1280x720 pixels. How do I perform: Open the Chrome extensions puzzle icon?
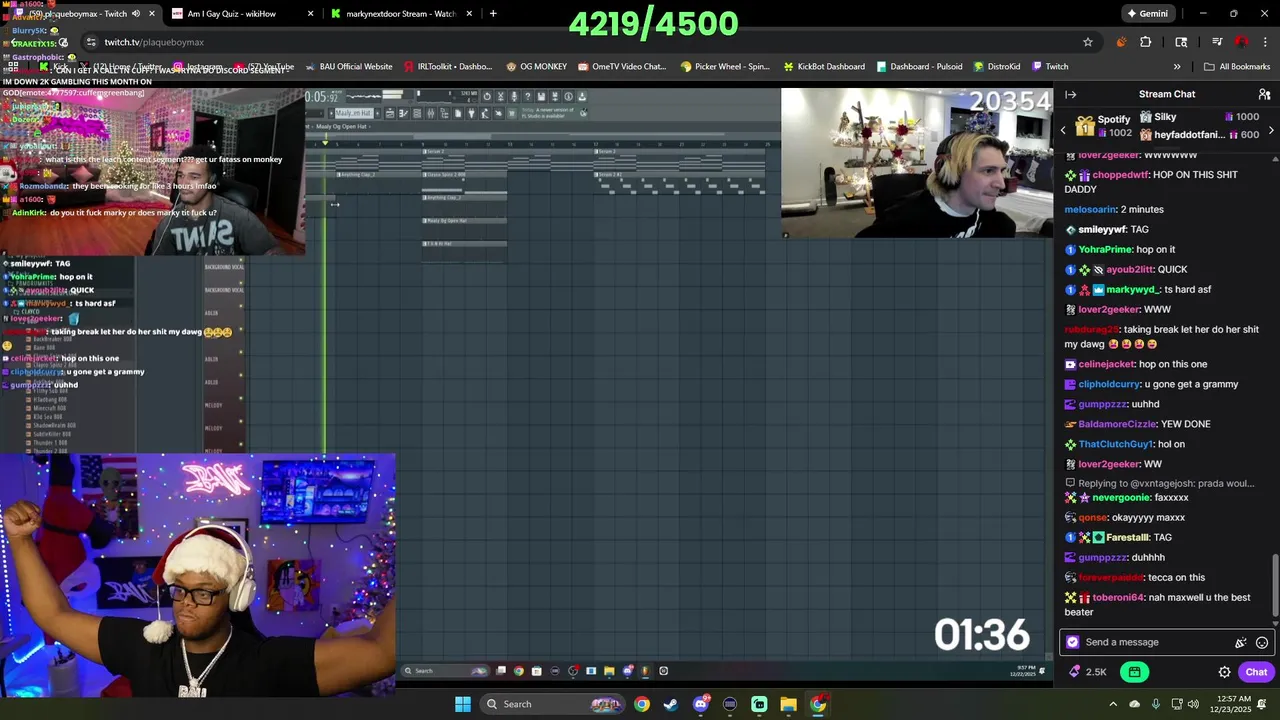coord(1146,42)
